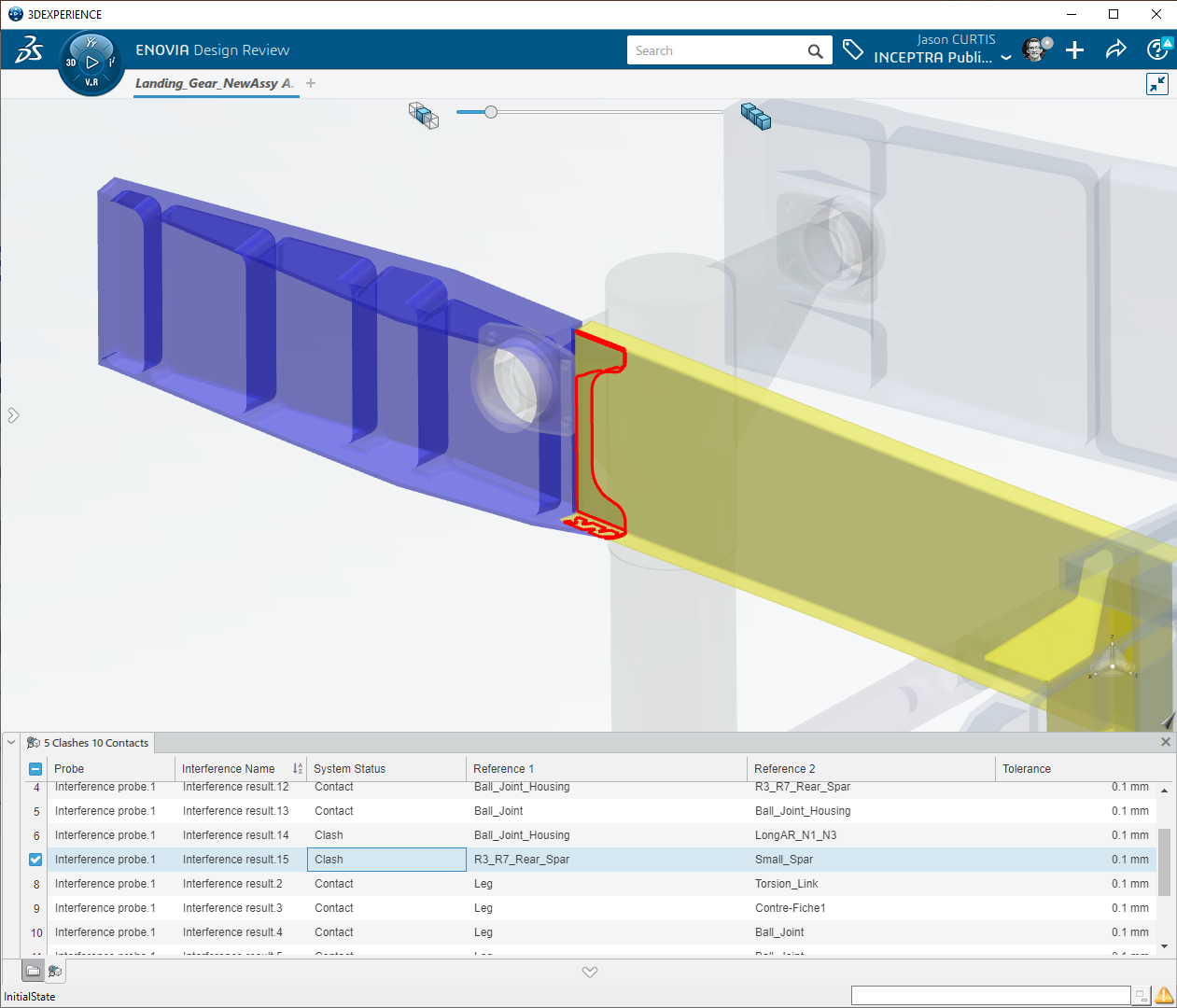The image size is (1177, 1008).
Task: Click the Share arrow icon
Action: (1115, 50)
